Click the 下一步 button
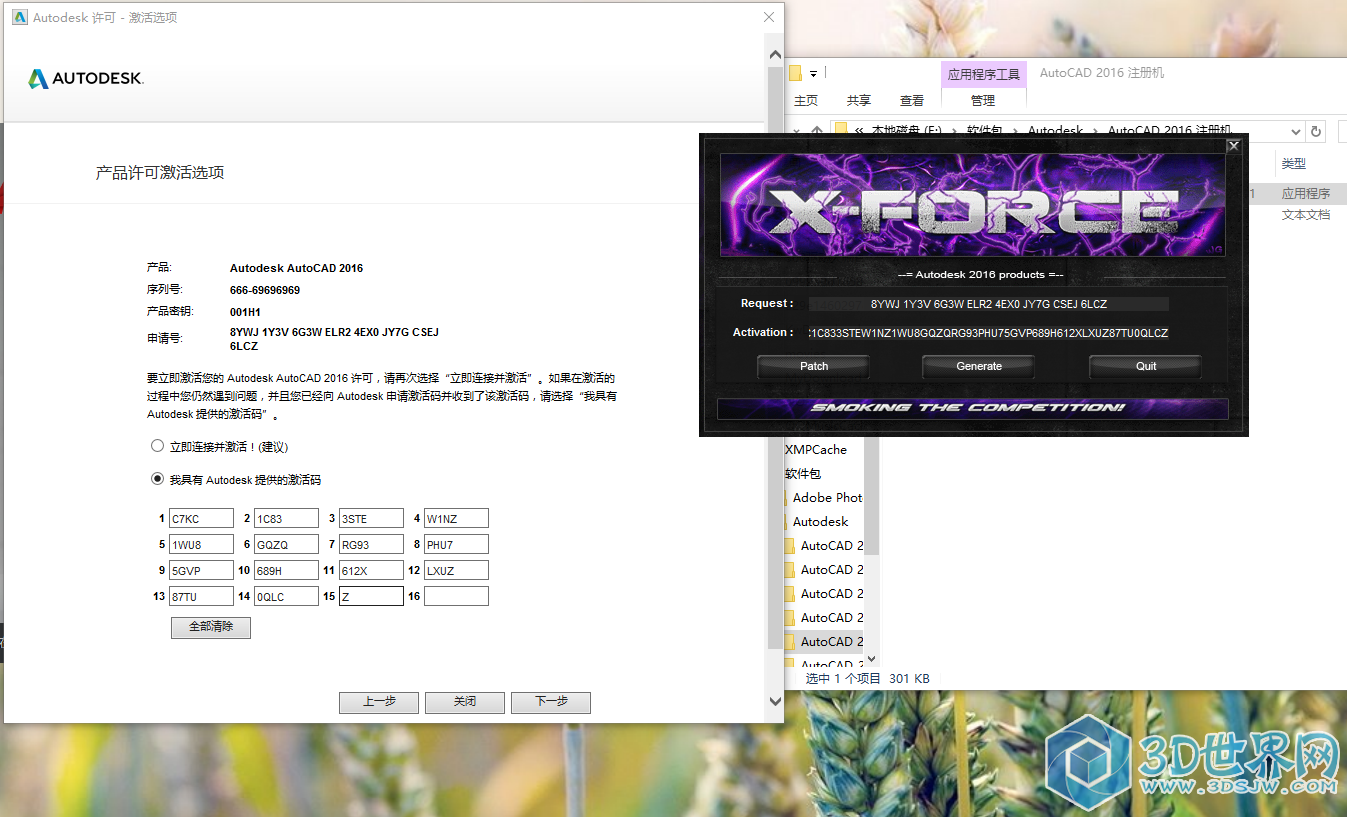The height and width of the screenshot is (817, 1347). point(551,702)
